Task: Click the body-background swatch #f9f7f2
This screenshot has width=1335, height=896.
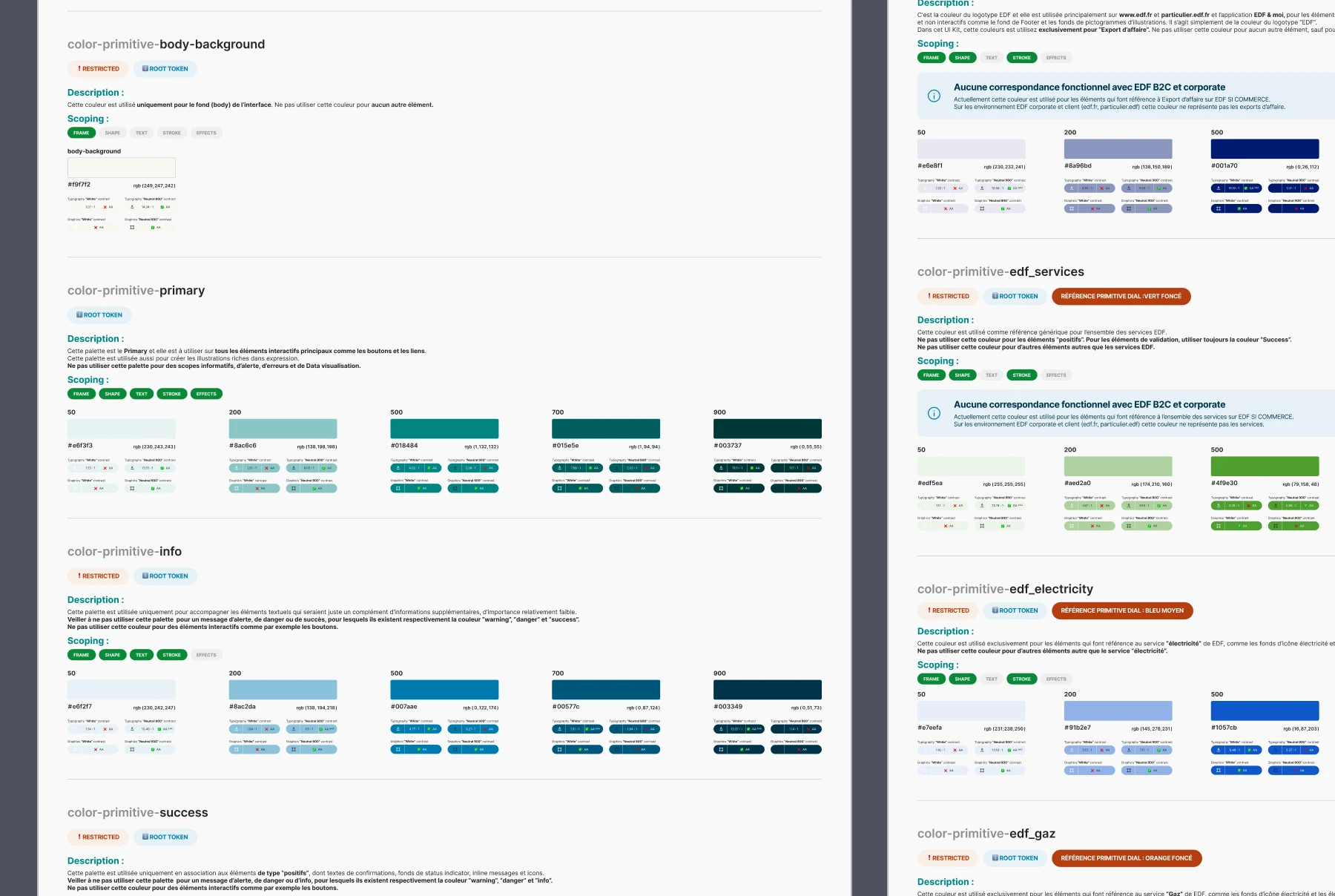Action: click(x=122, y=167)
